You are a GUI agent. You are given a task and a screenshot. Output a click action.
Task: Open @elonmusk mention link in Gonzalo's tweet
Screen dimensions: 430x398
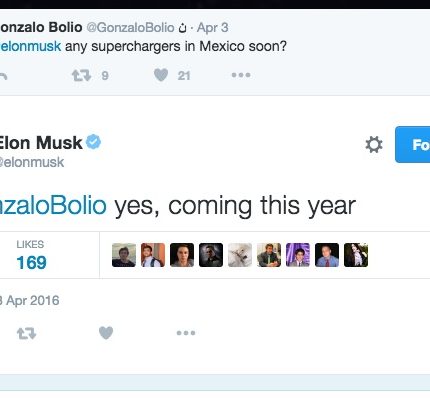(x=30, y=46)
